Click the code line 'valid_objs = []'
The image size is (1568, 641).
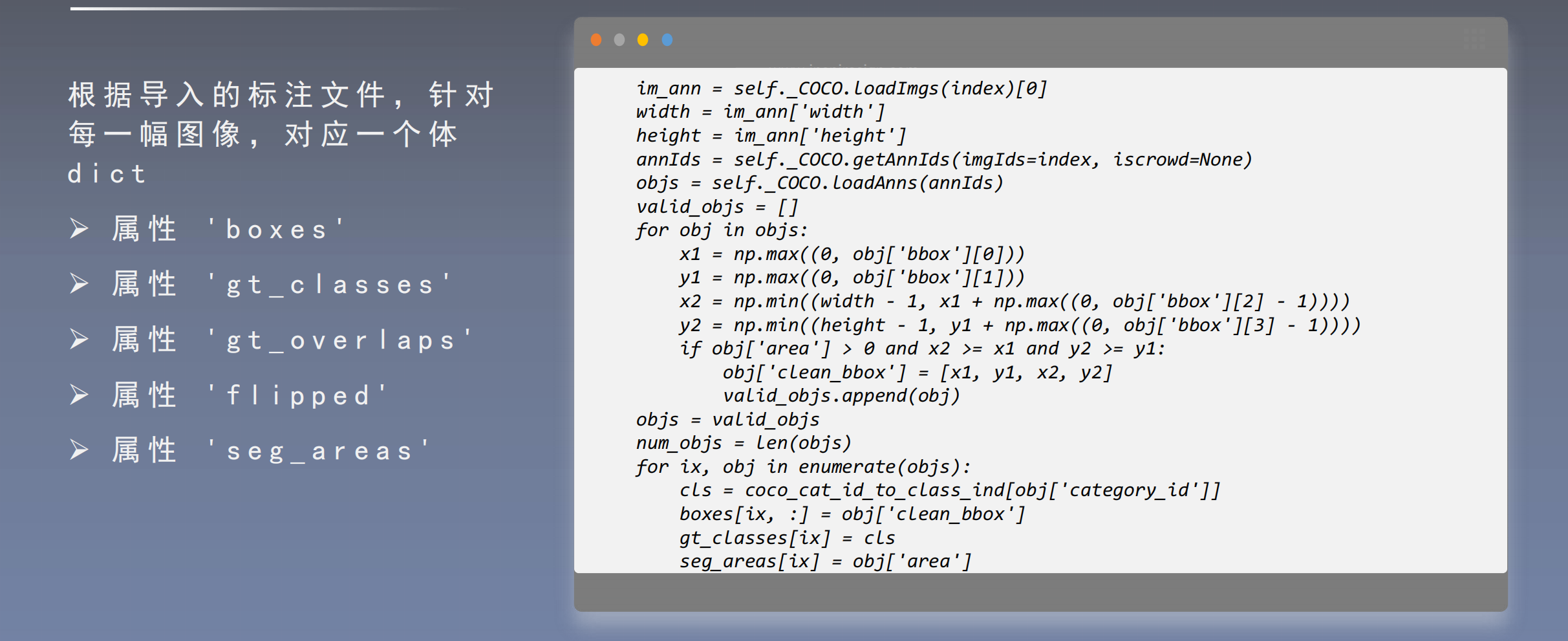click(x=717, y=207)
